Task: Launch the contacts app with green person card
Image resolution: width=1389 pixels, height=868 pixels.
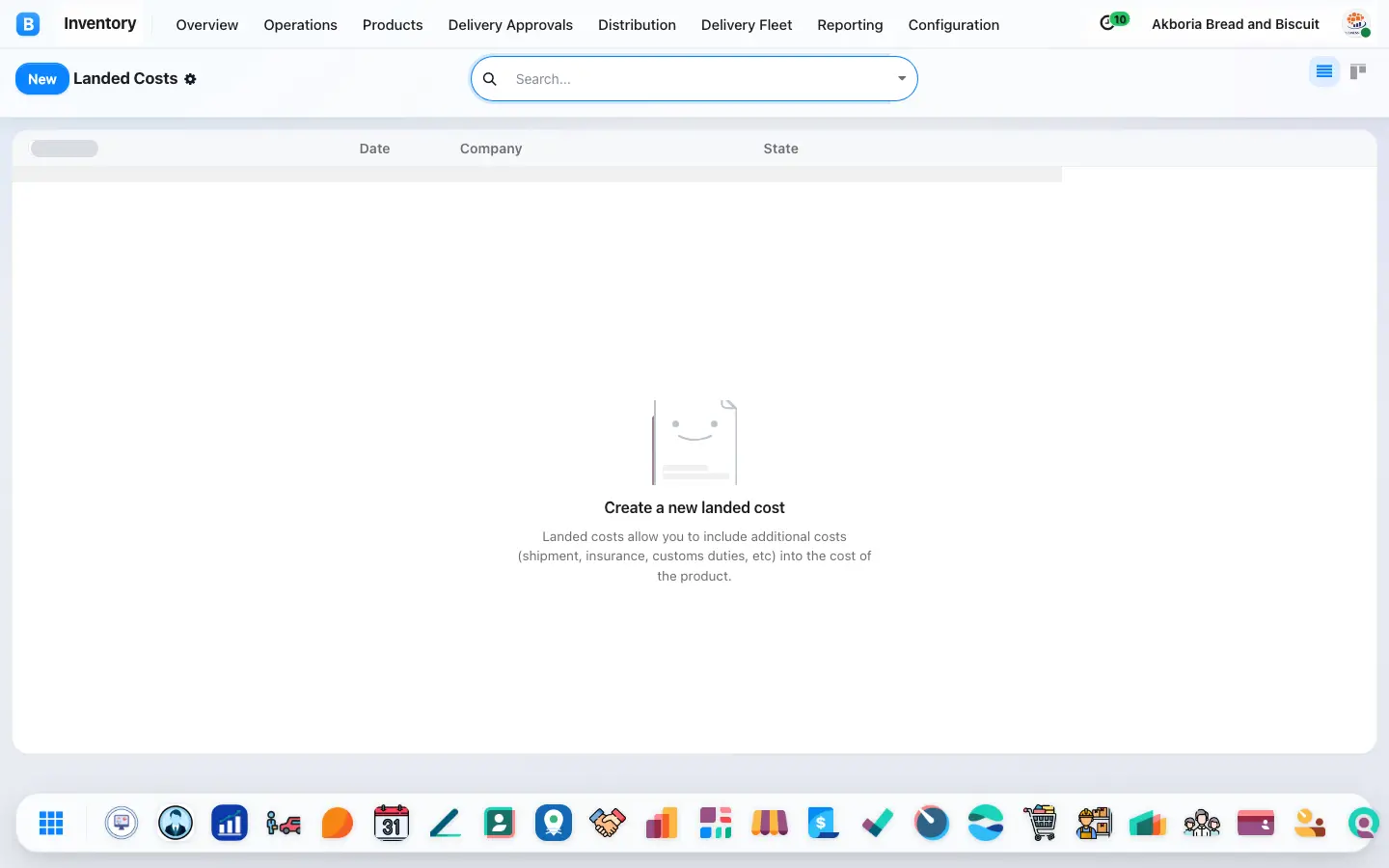Action: 500,823
